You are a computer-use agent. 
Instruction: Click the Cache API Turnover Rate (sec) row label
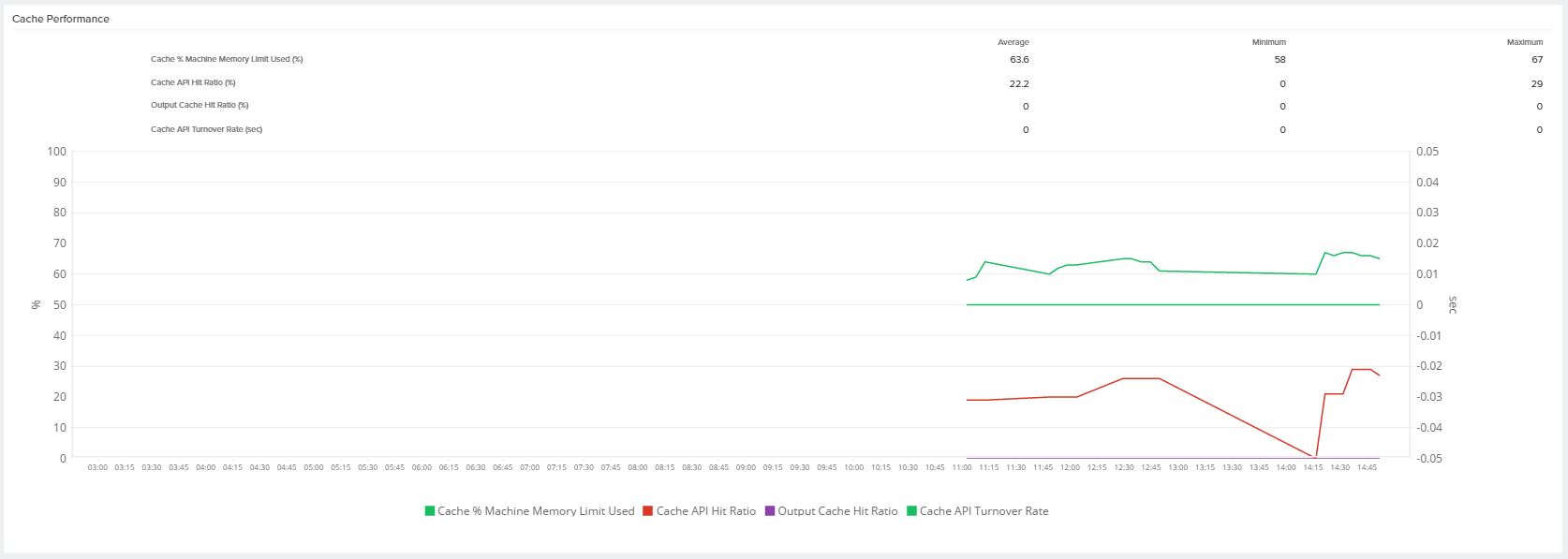206,129
